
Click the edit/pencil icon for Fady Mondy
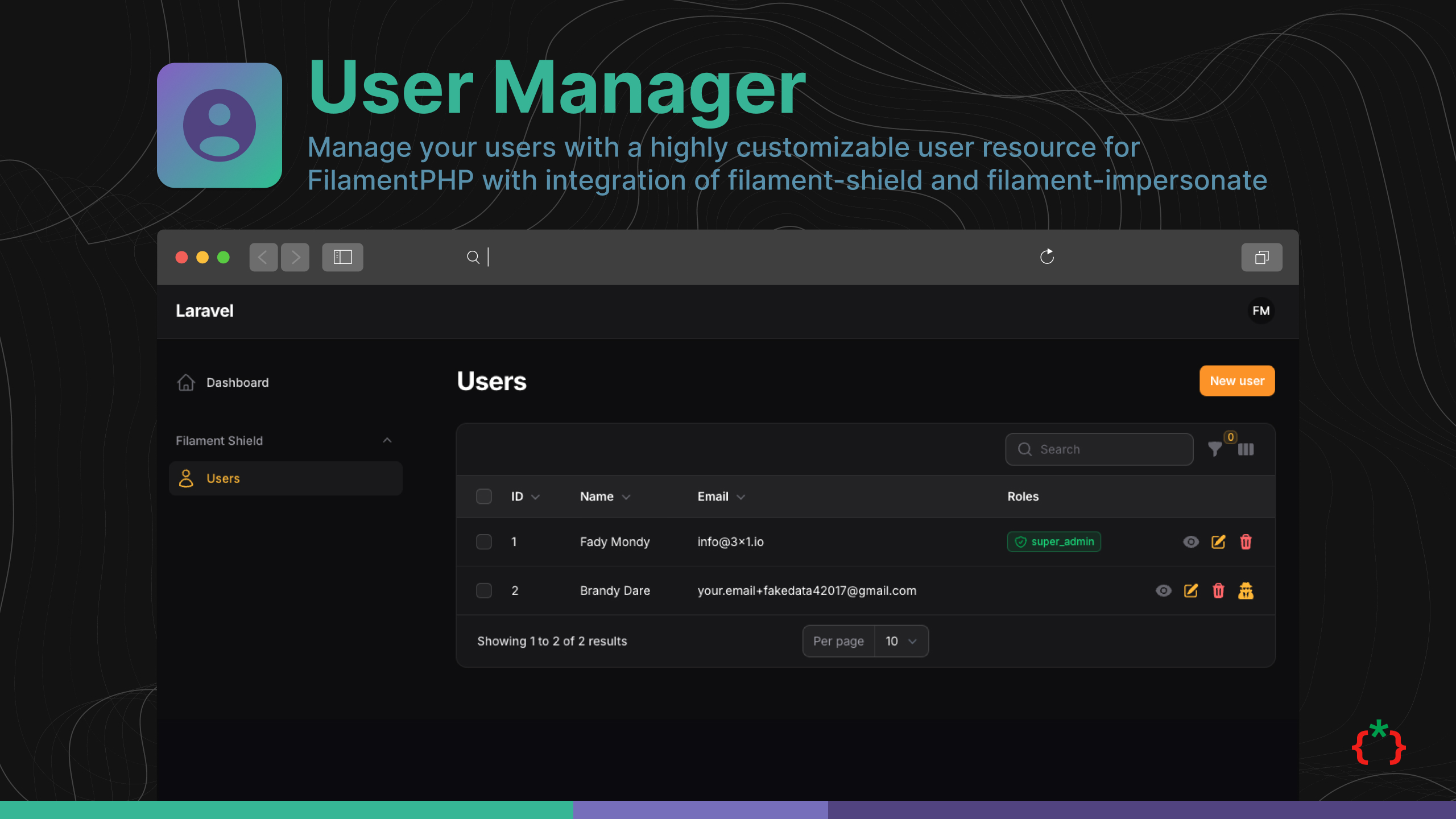click(x=1218, y=542)
